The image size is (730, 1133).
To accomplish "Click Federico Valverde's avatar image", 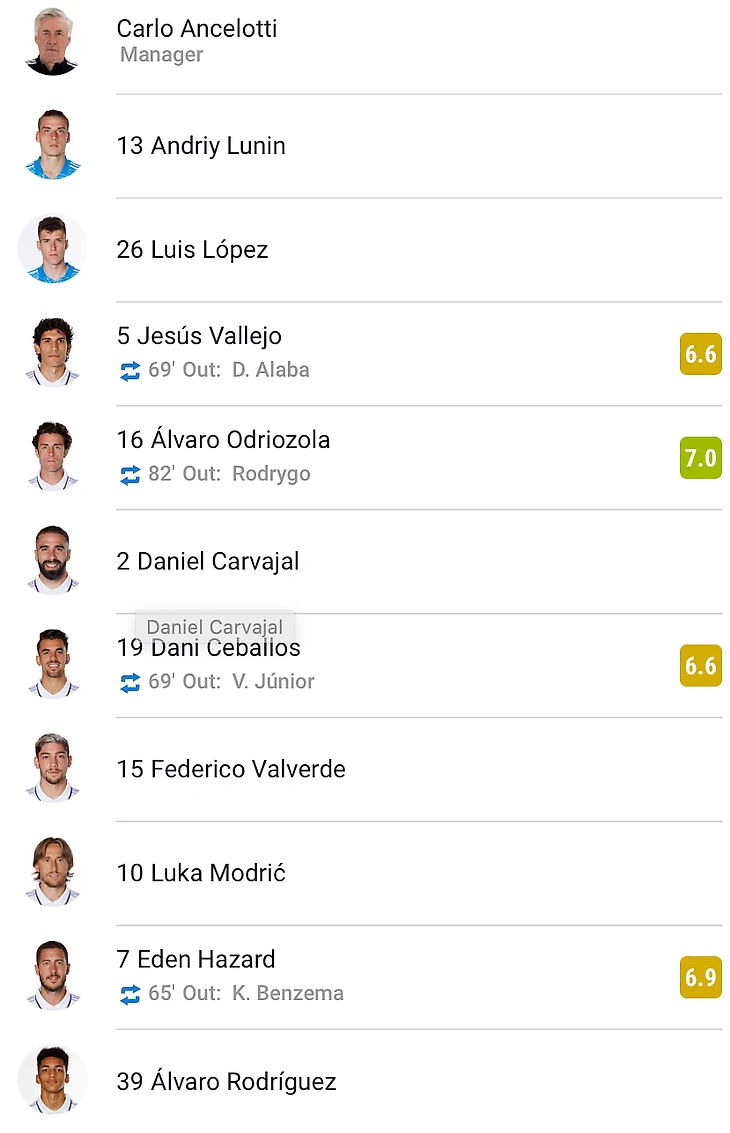I will click(x=51, y=769).
